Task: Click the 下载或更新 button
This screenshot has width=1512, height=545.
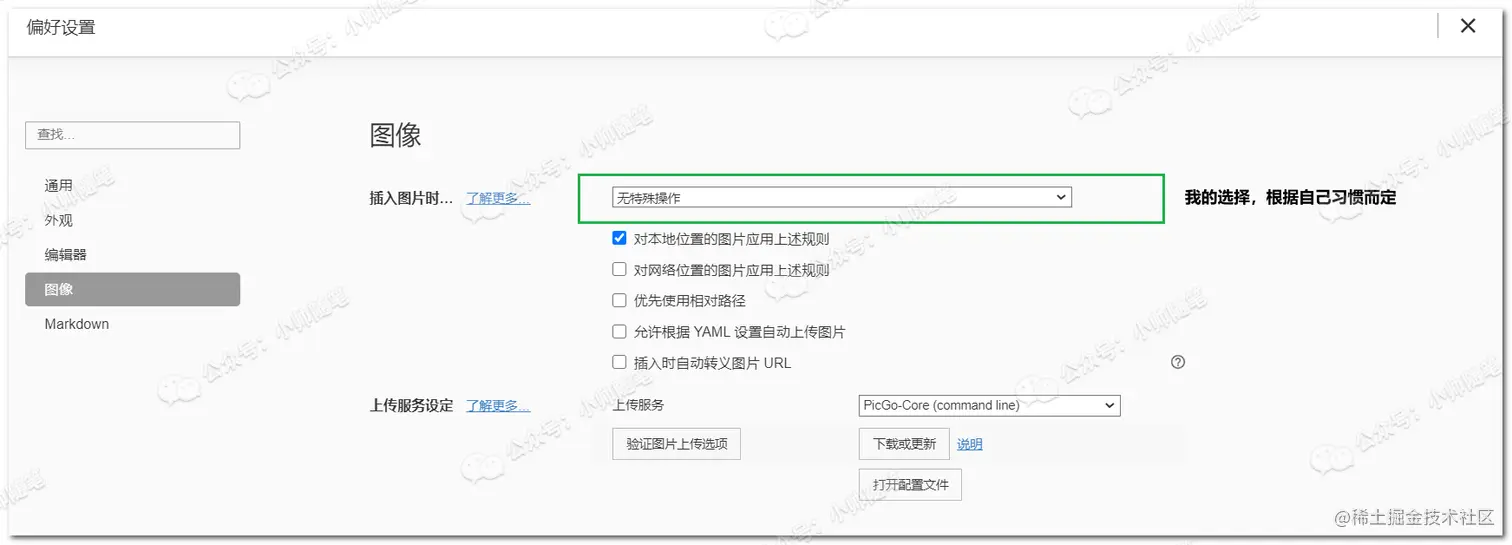Action: click(x=904, y=444)
